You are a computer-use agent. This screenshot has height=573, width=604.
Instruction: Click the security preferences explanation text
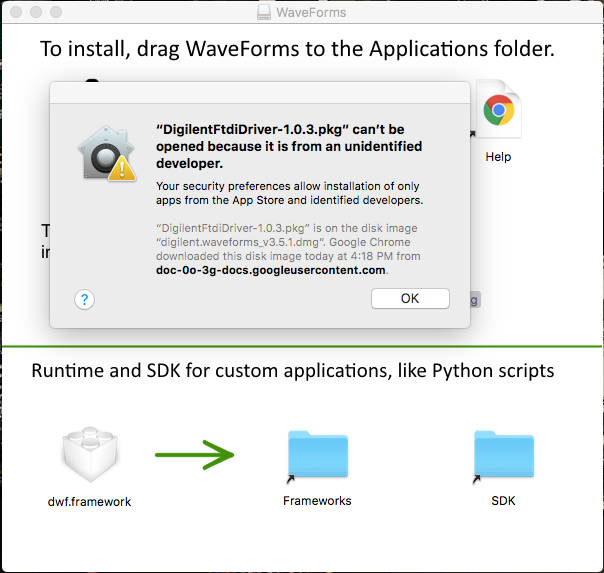pos(289,193)
